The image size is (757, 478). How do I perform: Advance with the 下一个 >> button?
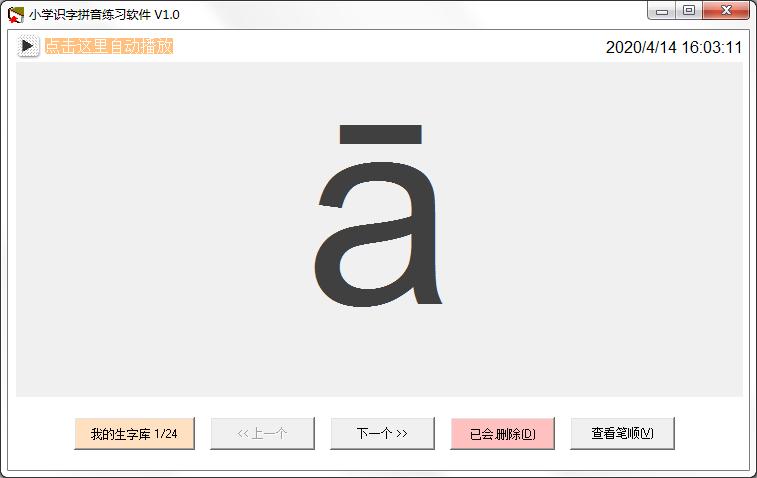click(382, 434)
